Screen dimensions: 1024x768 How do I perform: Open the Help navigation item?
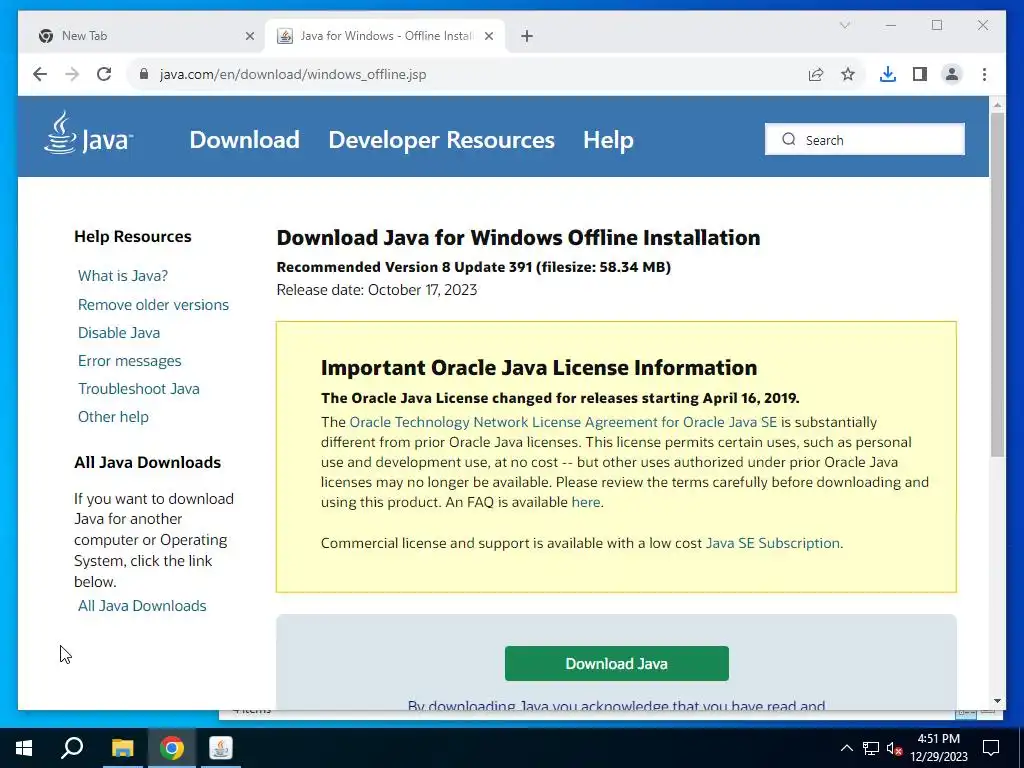[608, 140]
